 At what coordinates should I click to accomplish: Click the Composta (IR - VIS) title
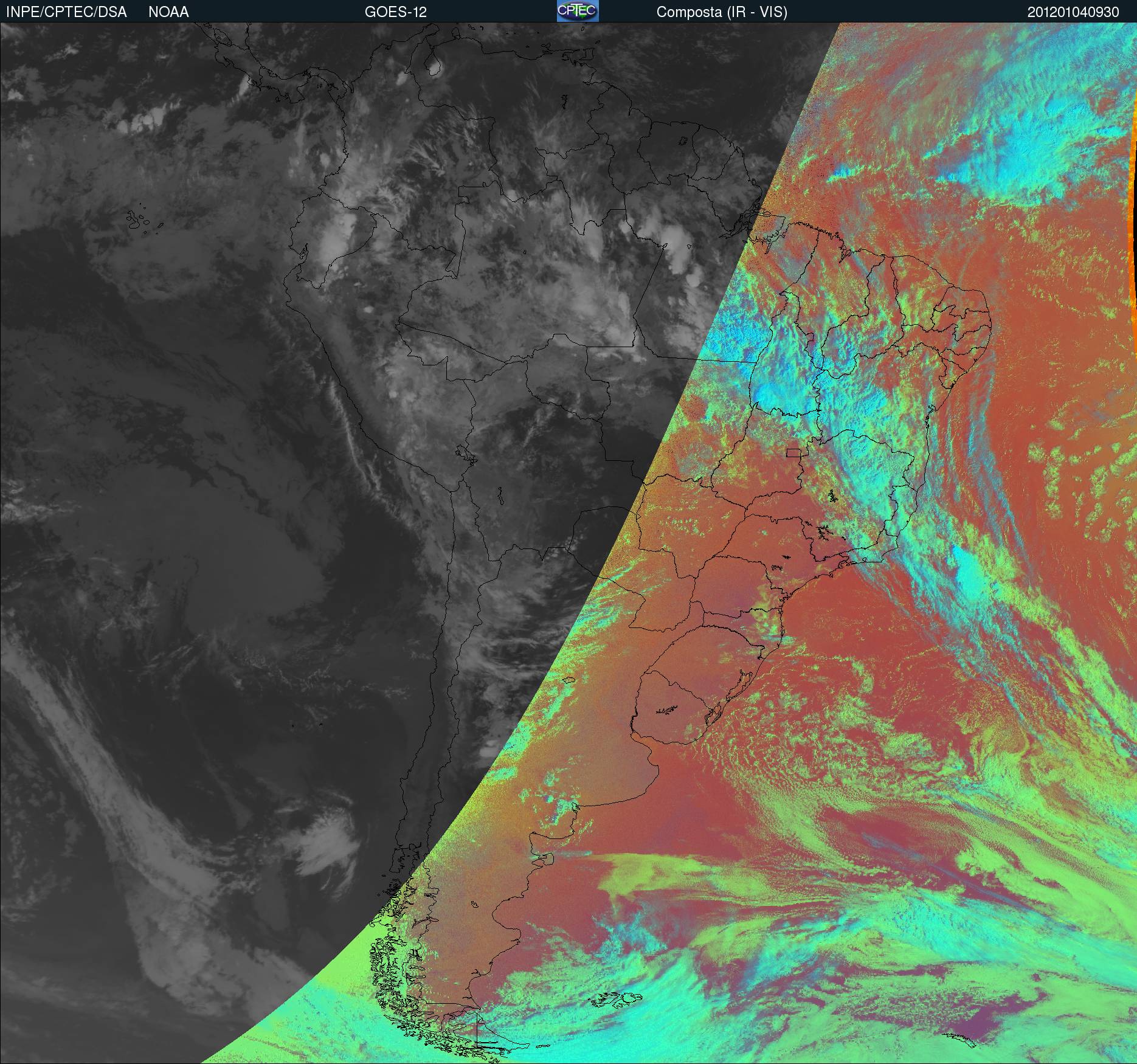pos(722,13)
